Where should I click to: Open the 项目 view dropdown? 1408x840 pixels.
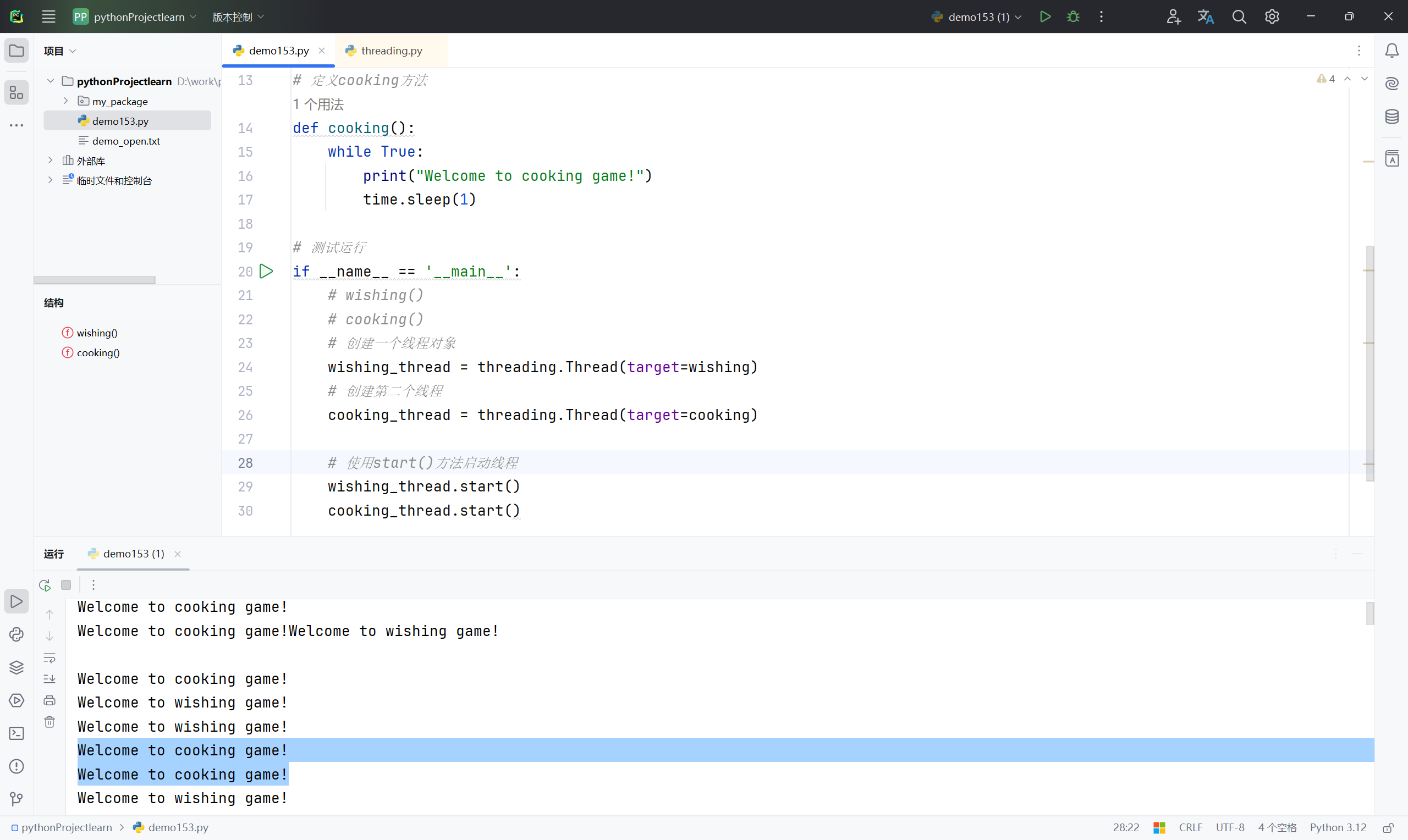(x=59, y=51)
